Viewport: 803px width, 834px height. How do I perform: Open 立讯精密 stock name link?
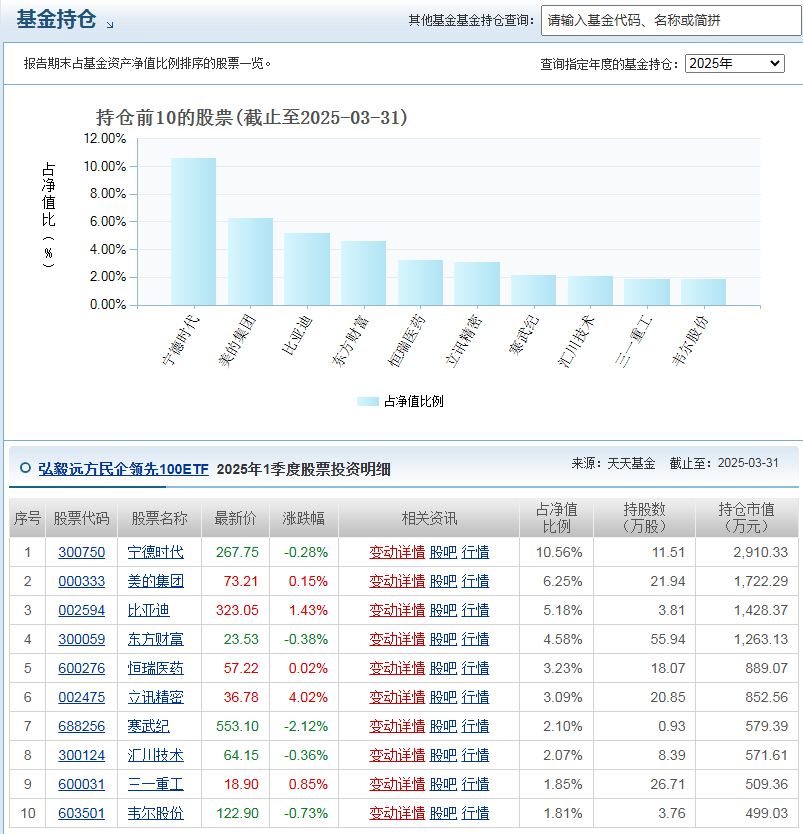tap(155, 697)
